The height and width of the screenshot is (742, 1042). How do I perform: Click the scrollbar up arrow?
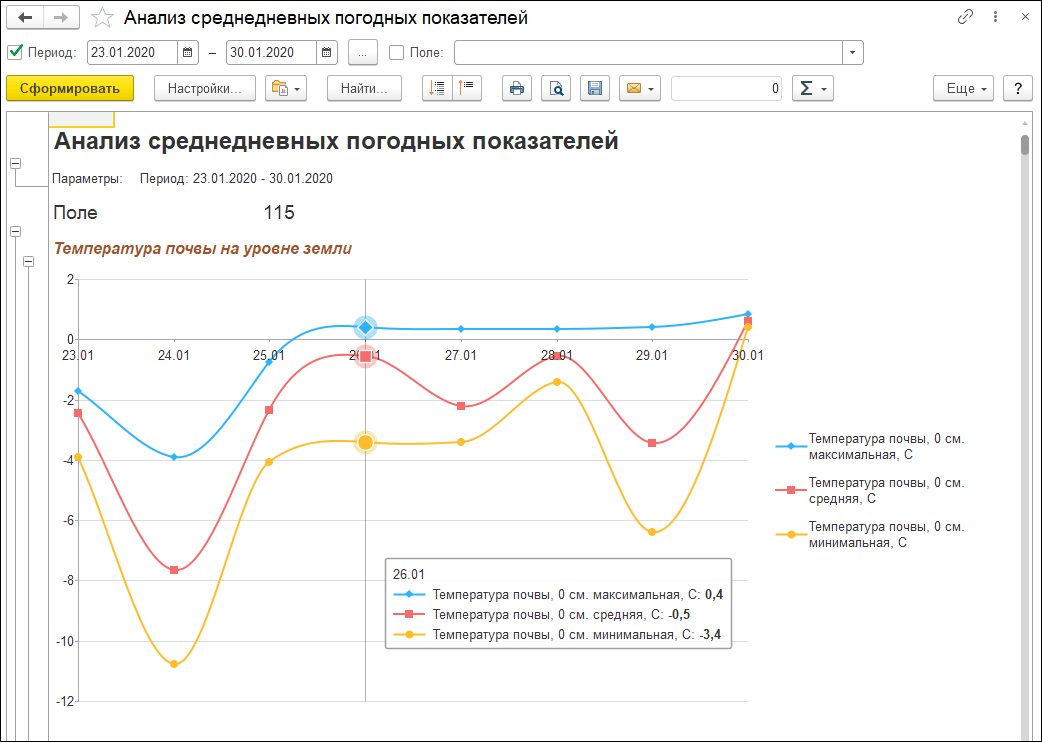[x=1025, y=123]
